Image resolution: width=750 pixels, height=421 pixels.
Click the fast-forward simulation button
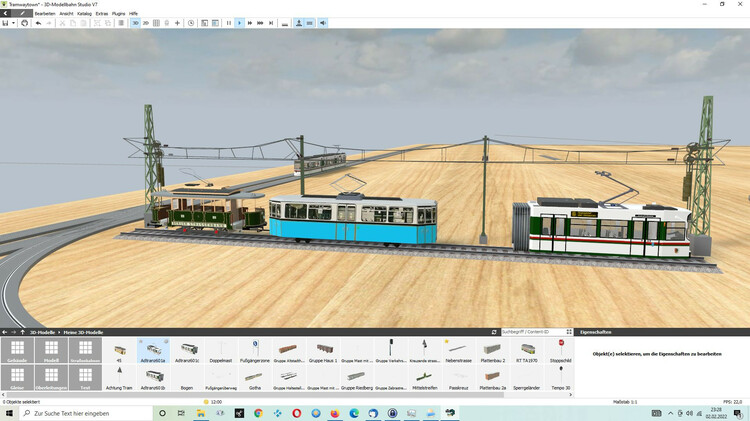[x=250, y=23]
